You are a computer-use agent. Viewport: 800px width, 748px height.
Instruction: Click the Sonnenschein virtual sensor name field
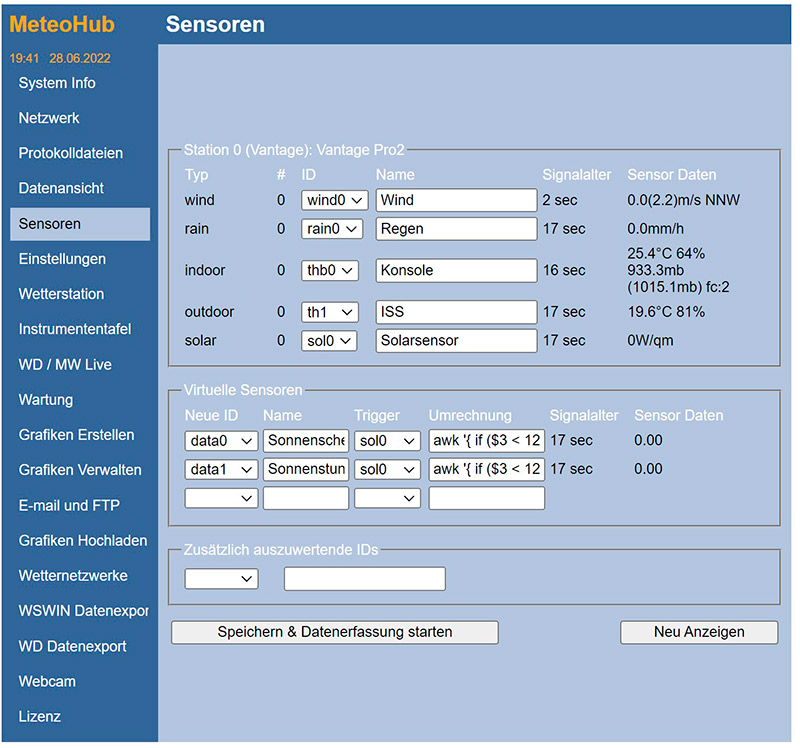306,441
